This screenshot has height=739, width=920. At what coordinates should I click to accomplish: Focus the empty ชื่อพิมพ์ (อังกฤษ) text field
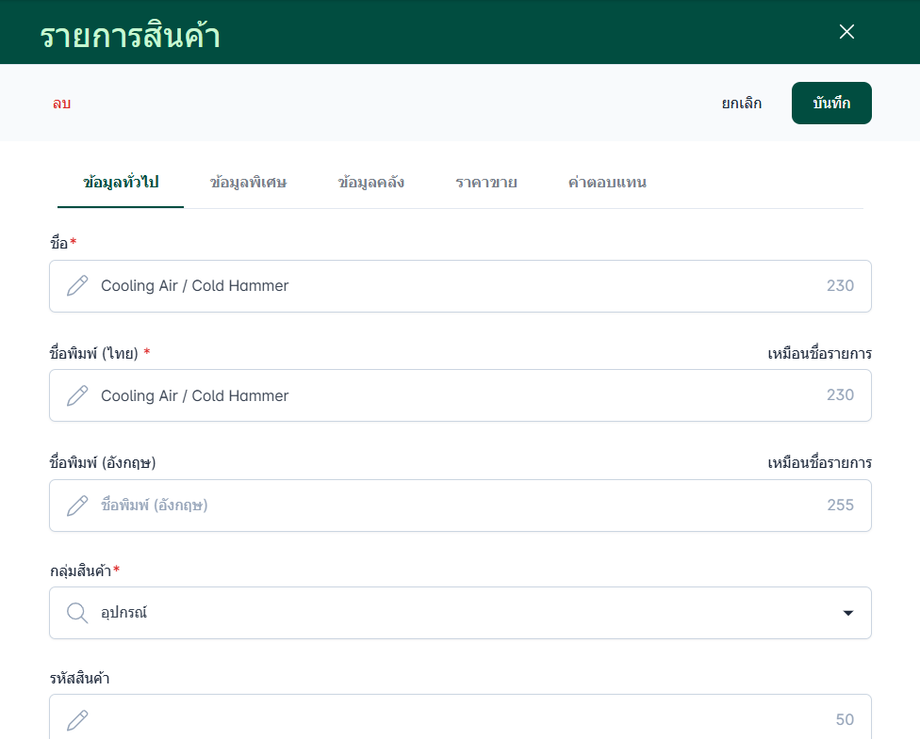[460, 506]
